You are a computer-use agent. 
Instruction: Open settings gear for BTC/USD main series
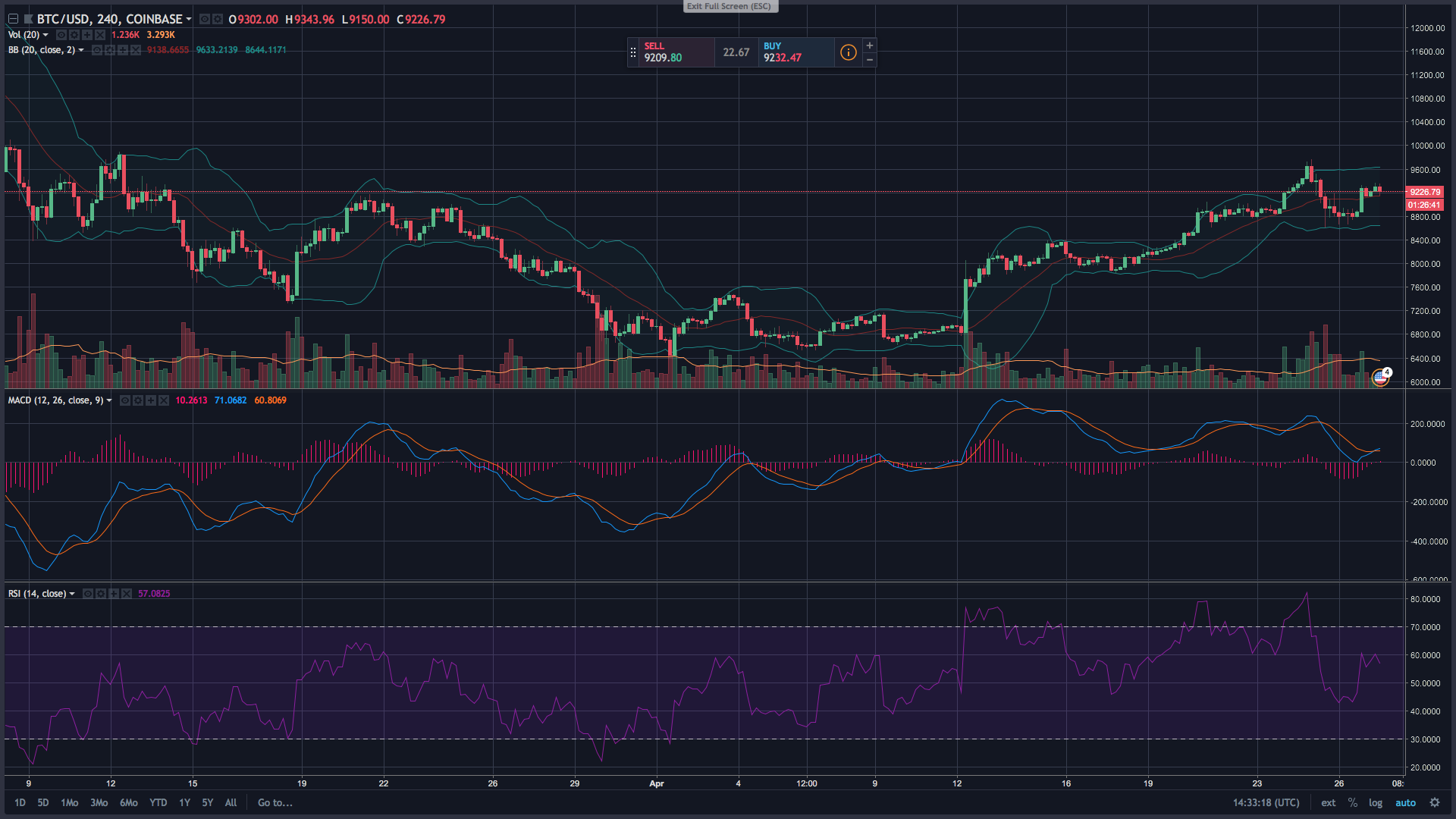pyautogui.click(x=218, y=19)
